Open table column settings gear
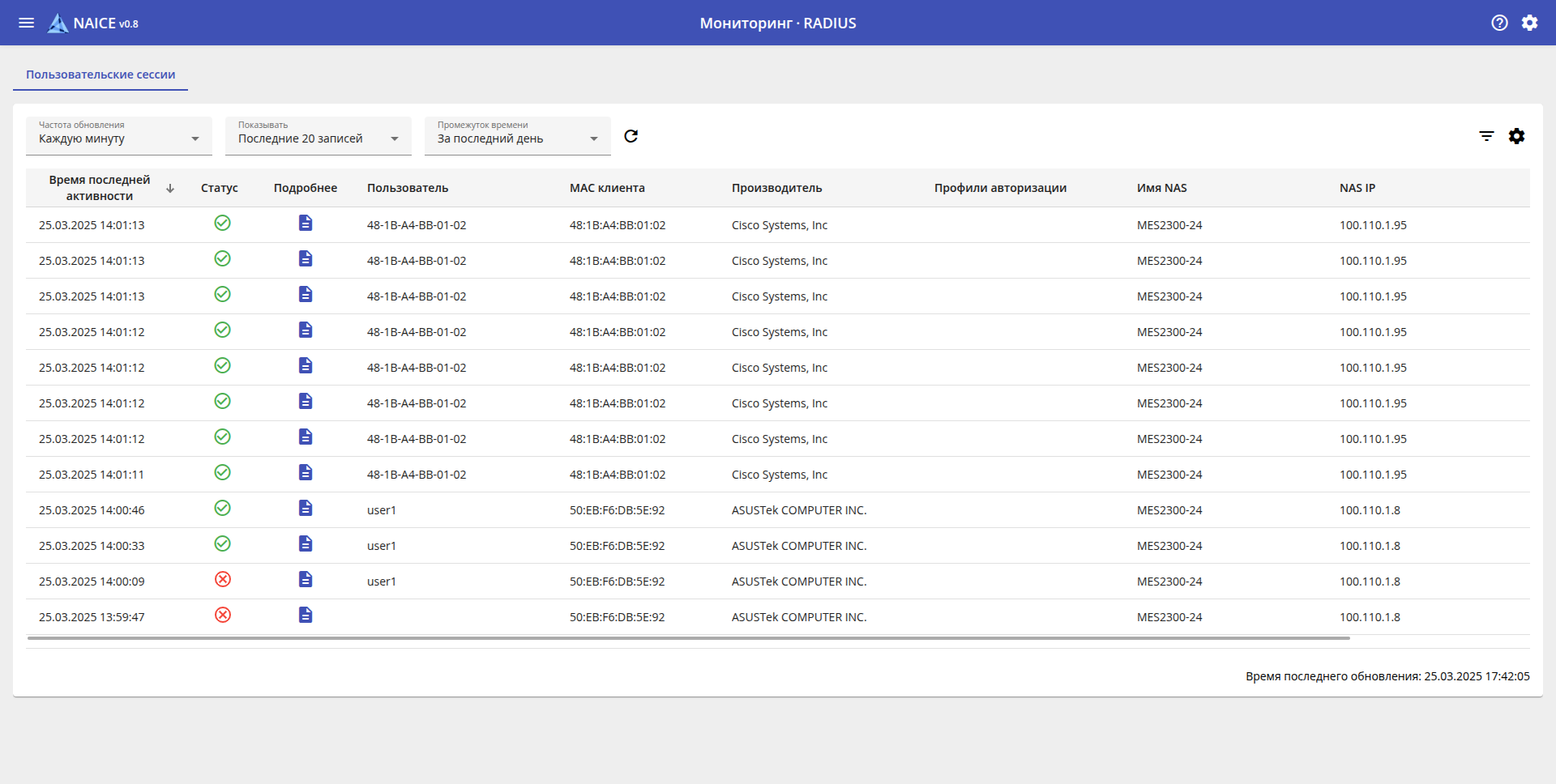 [x=1516, y=136]
